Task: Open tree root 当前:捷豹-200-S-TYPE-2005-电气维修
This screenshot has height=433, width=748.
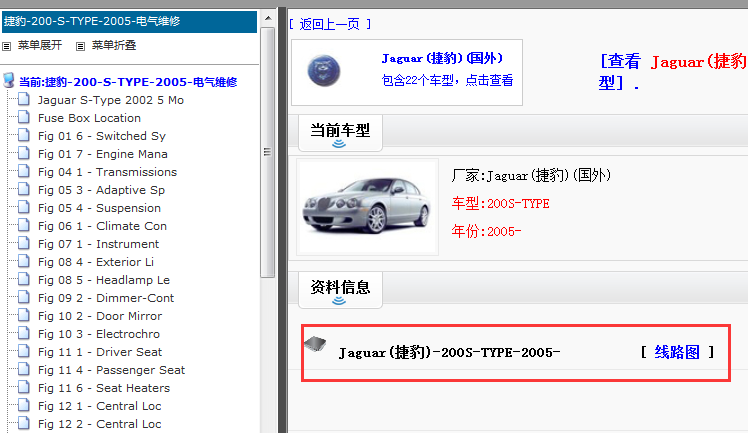Action: pyautogui.click(x=128, y=82)
